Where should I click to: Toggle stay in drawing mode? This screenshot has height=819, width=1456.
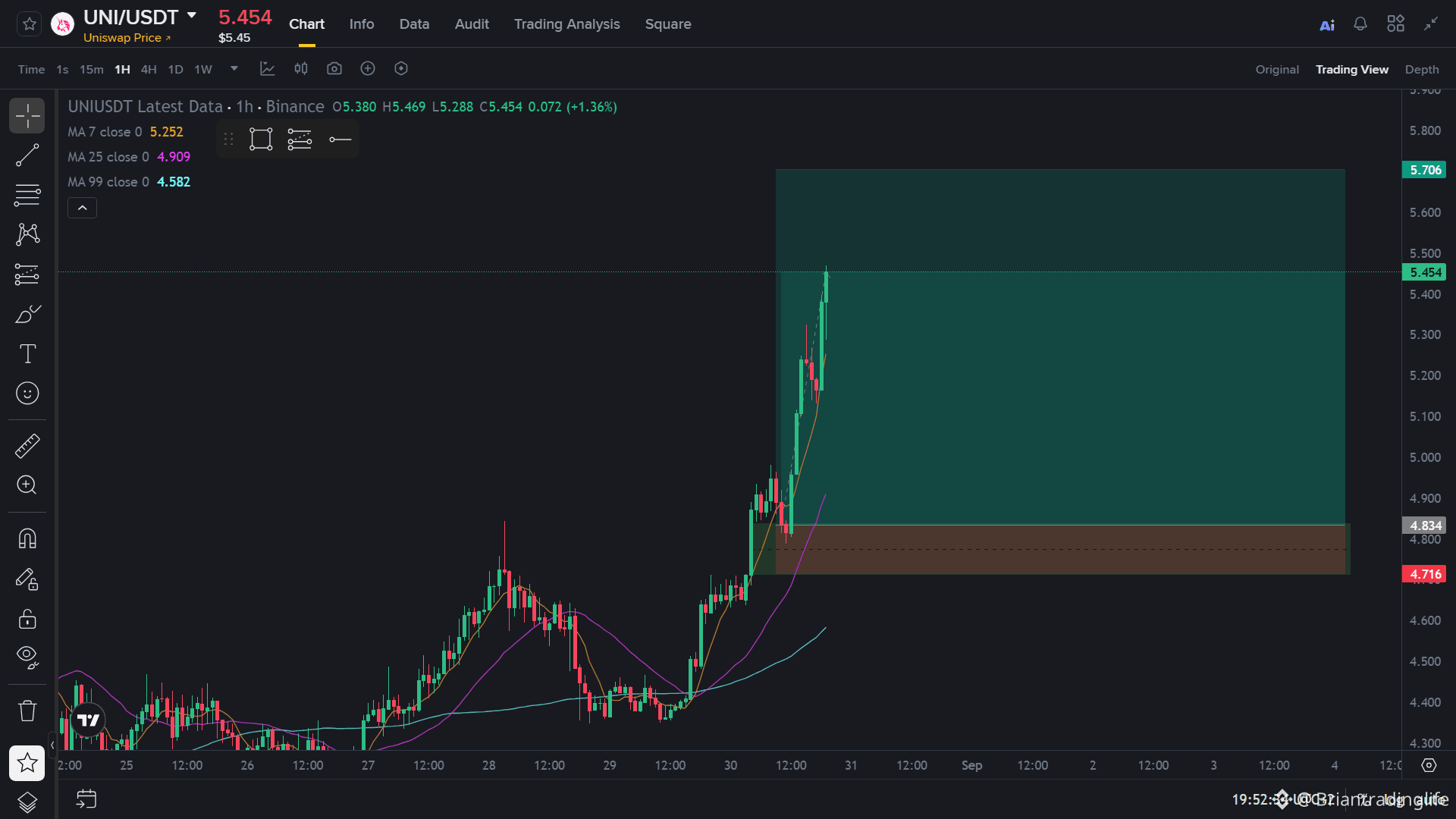(27, 579)
